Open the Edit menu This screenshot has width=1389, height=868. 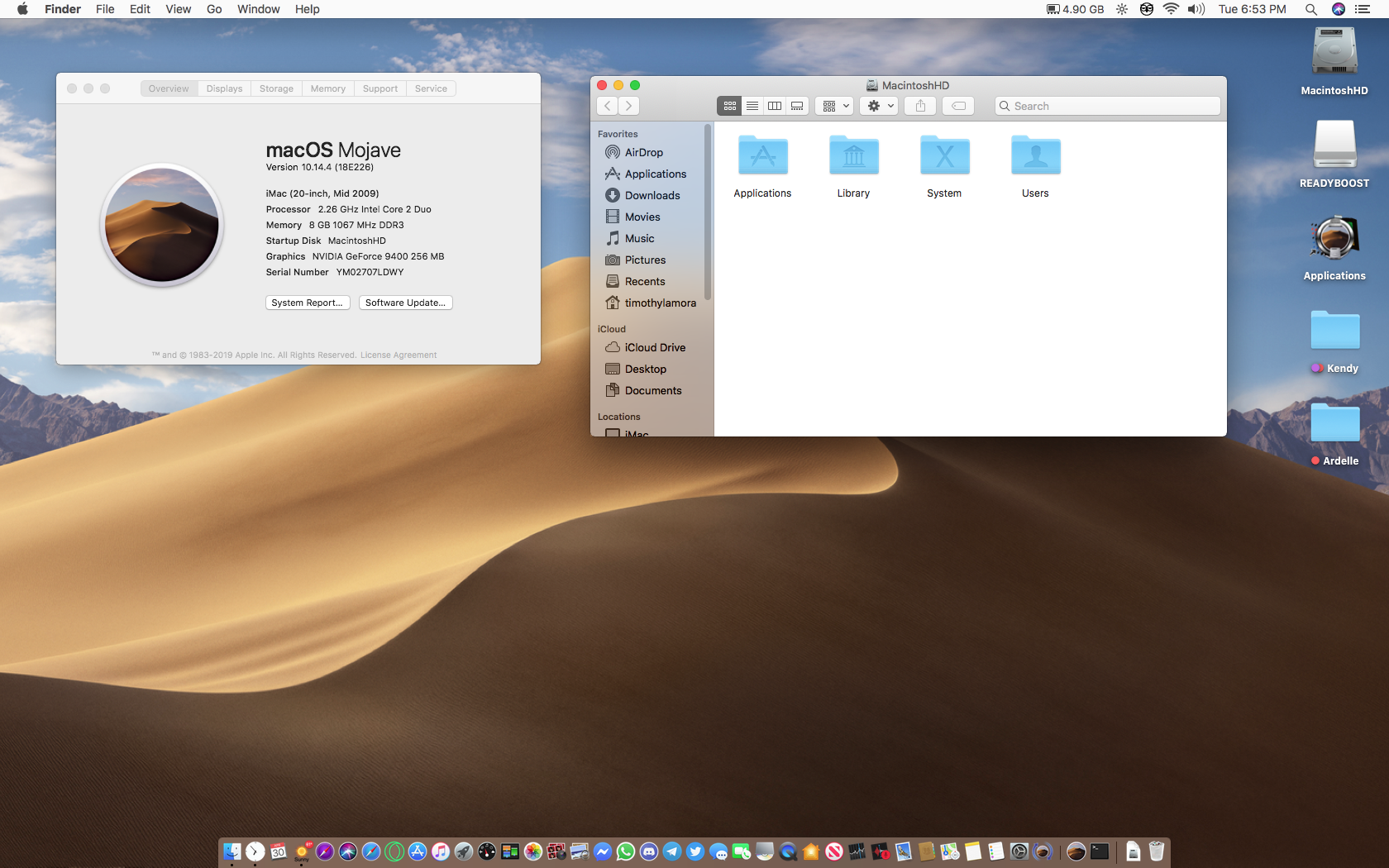click(140, 9)
